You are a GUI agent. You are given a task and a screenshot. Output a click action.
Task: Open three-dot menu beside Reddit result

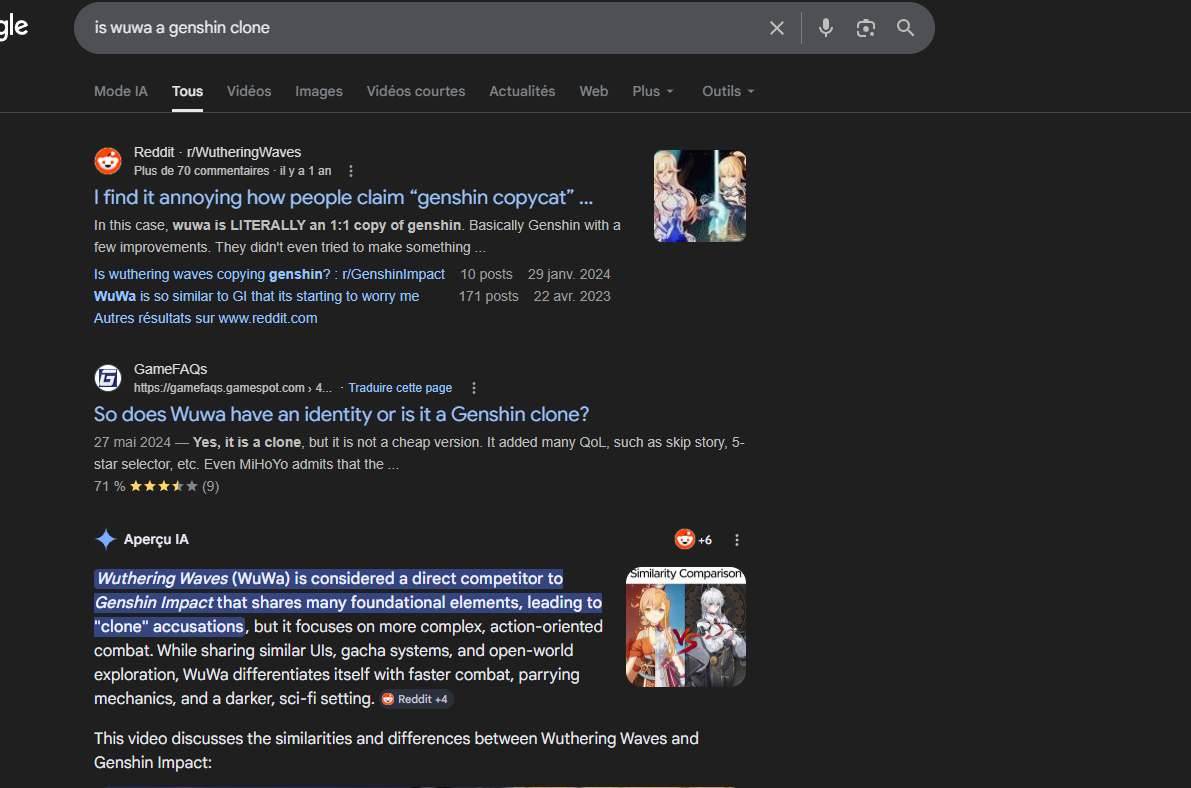tap(351, 171)
